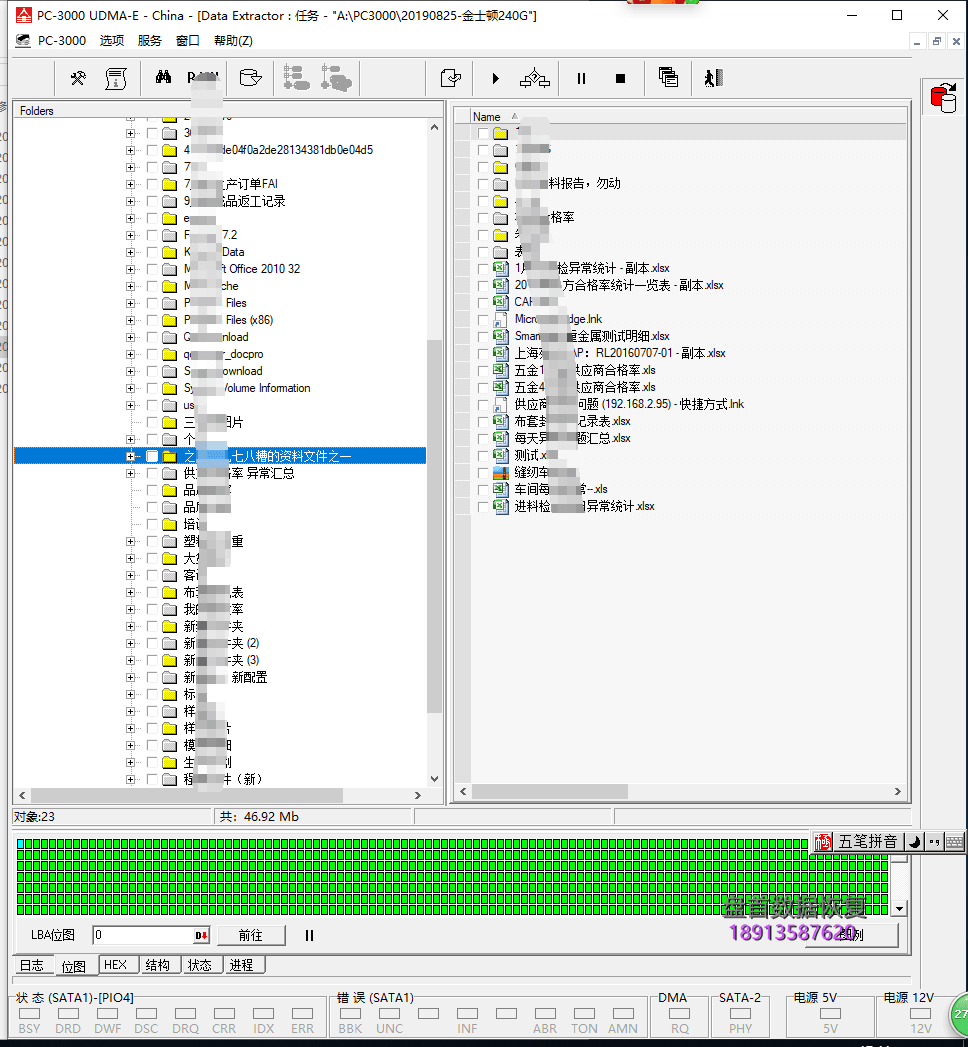Expand the Files (x86) tree node
This screenshot has width=968, height=1047.
coord(130,320)
